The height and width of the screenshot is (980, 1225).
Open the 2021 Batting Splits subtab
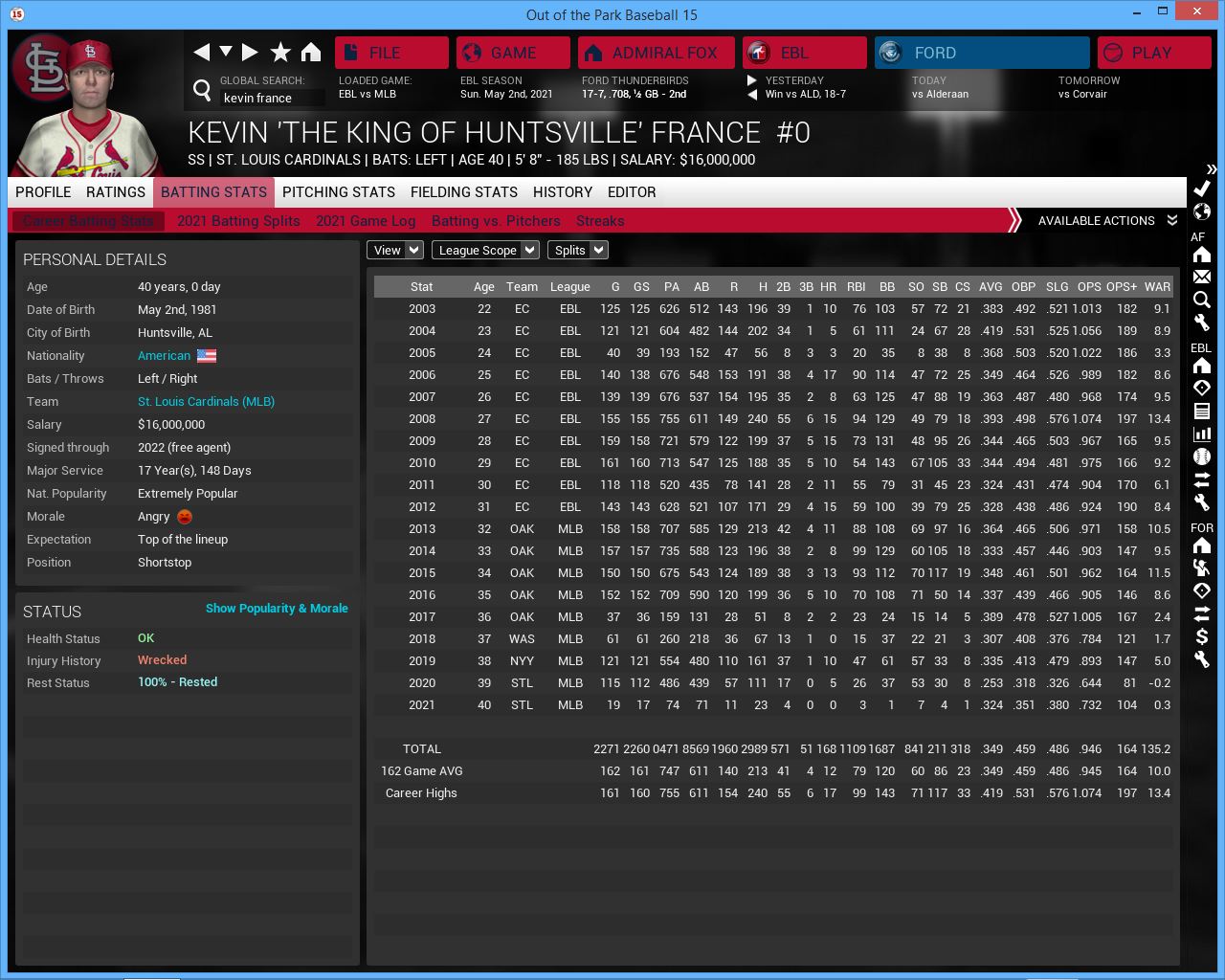pyautogui.click(x=238, y=221)
